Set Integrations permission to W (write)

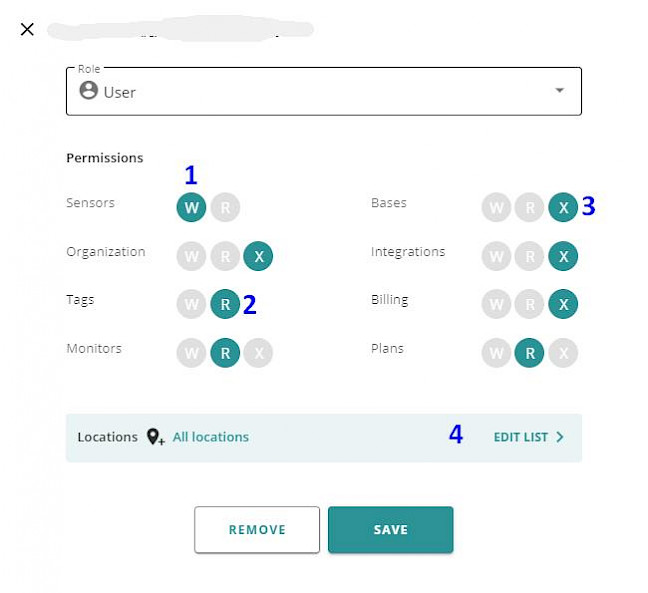click(496, 256)
